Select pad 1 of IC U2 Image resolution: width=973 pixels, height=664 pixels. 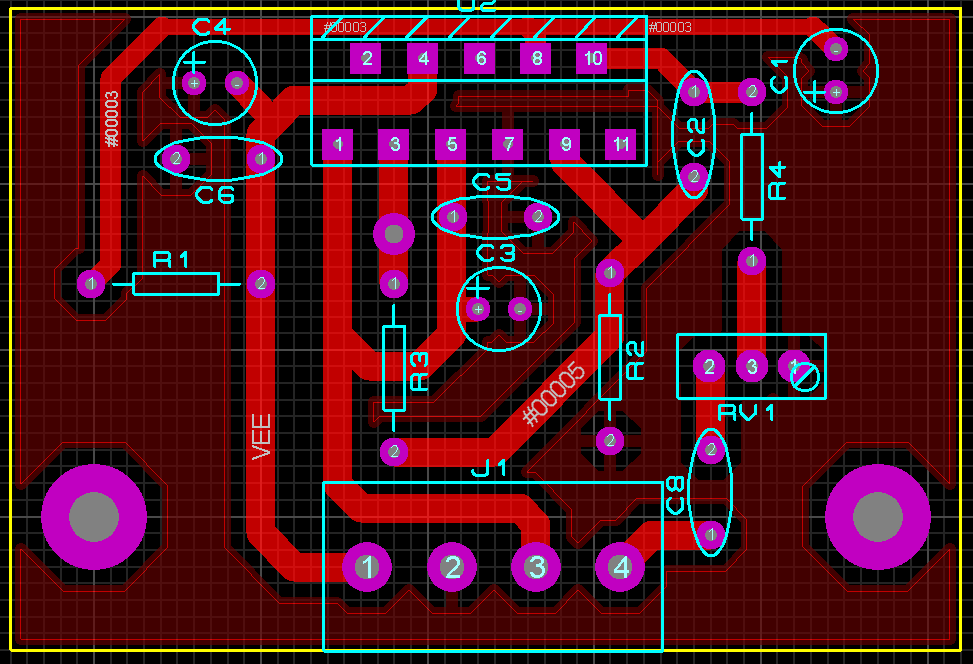(338, 145)
